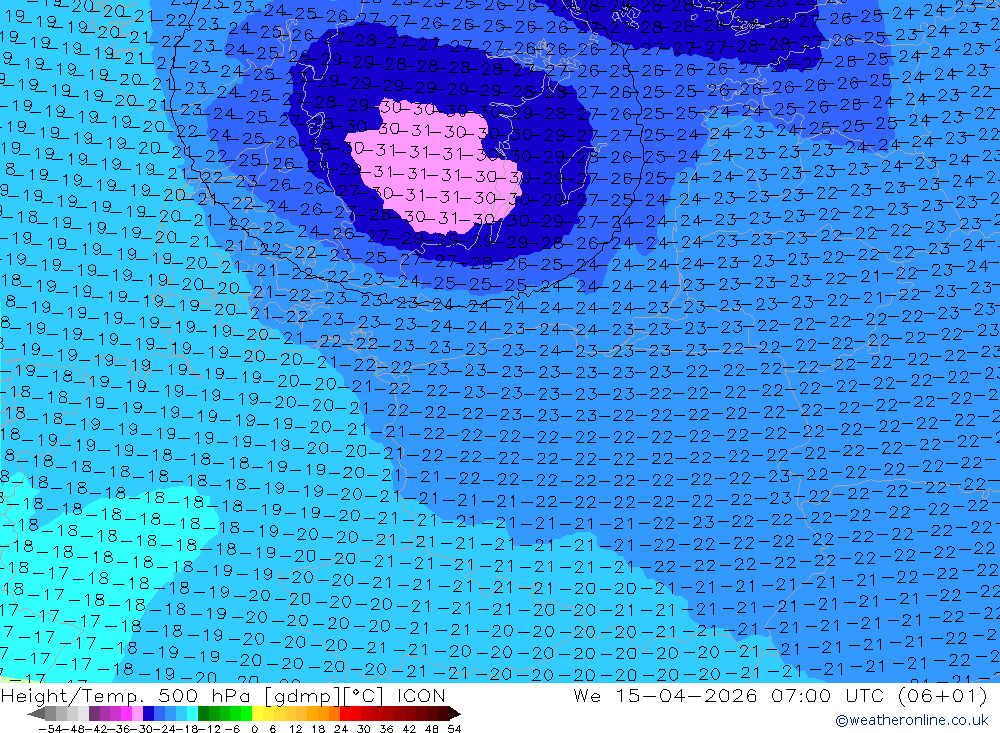Screen dimensions: 1000x733
Task: Click the rightmost '54' legend scale label
Action: (454, 729)
